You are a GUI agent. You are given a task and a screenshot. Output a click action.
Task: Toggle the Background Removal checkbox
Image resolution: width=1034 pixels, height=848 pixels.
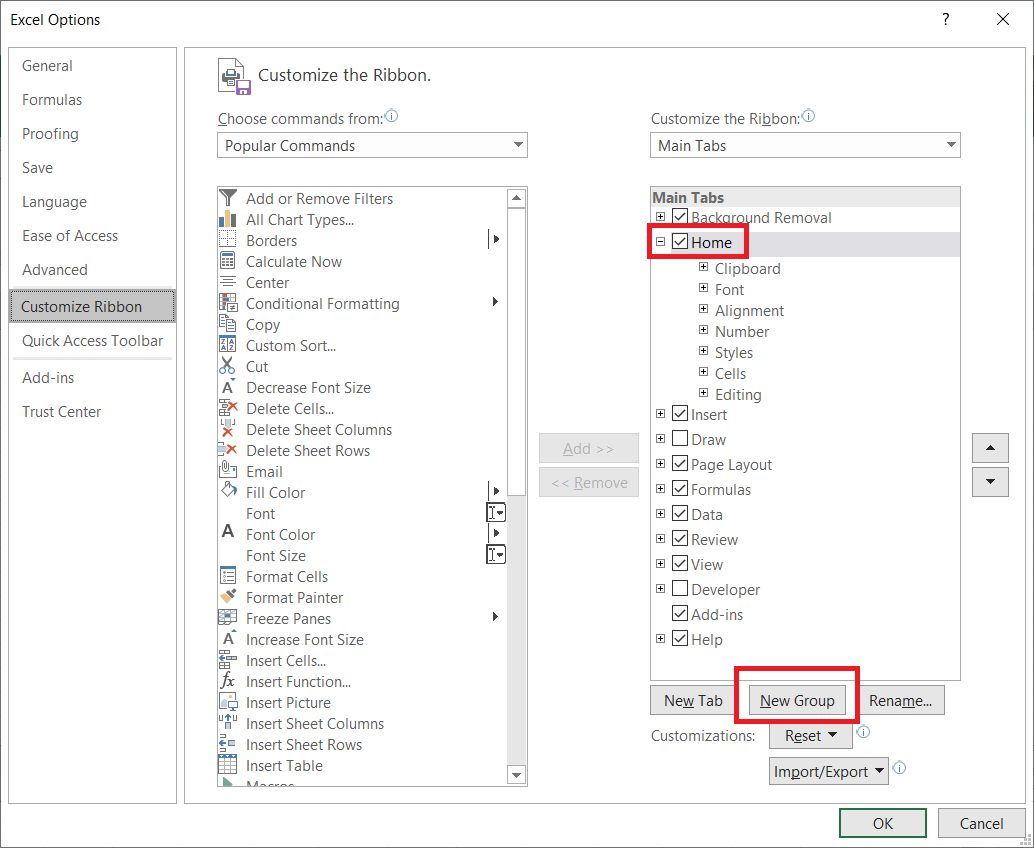tap(680, 216)
